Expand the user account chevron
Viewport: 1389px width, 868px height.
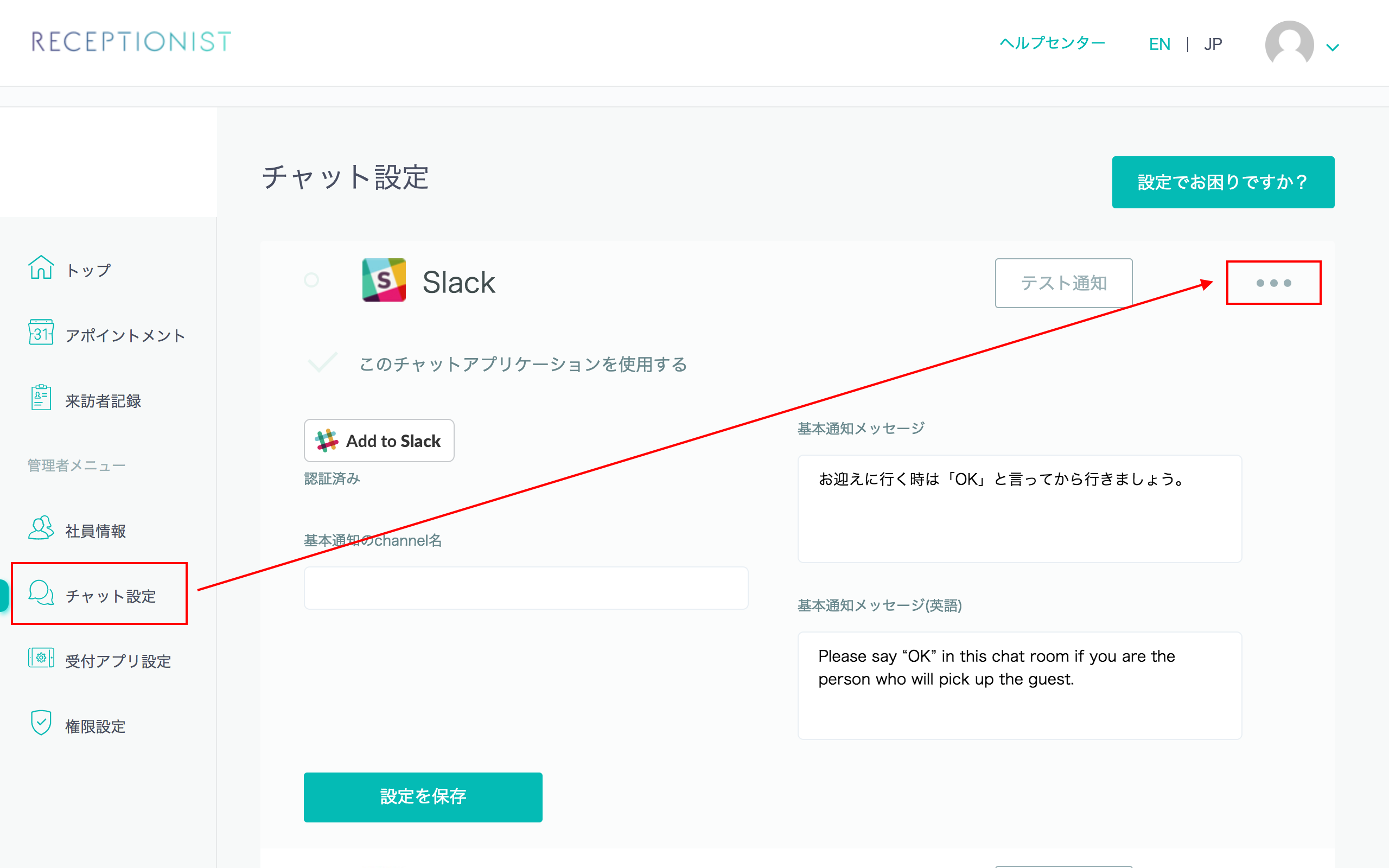coord(1333,48)
